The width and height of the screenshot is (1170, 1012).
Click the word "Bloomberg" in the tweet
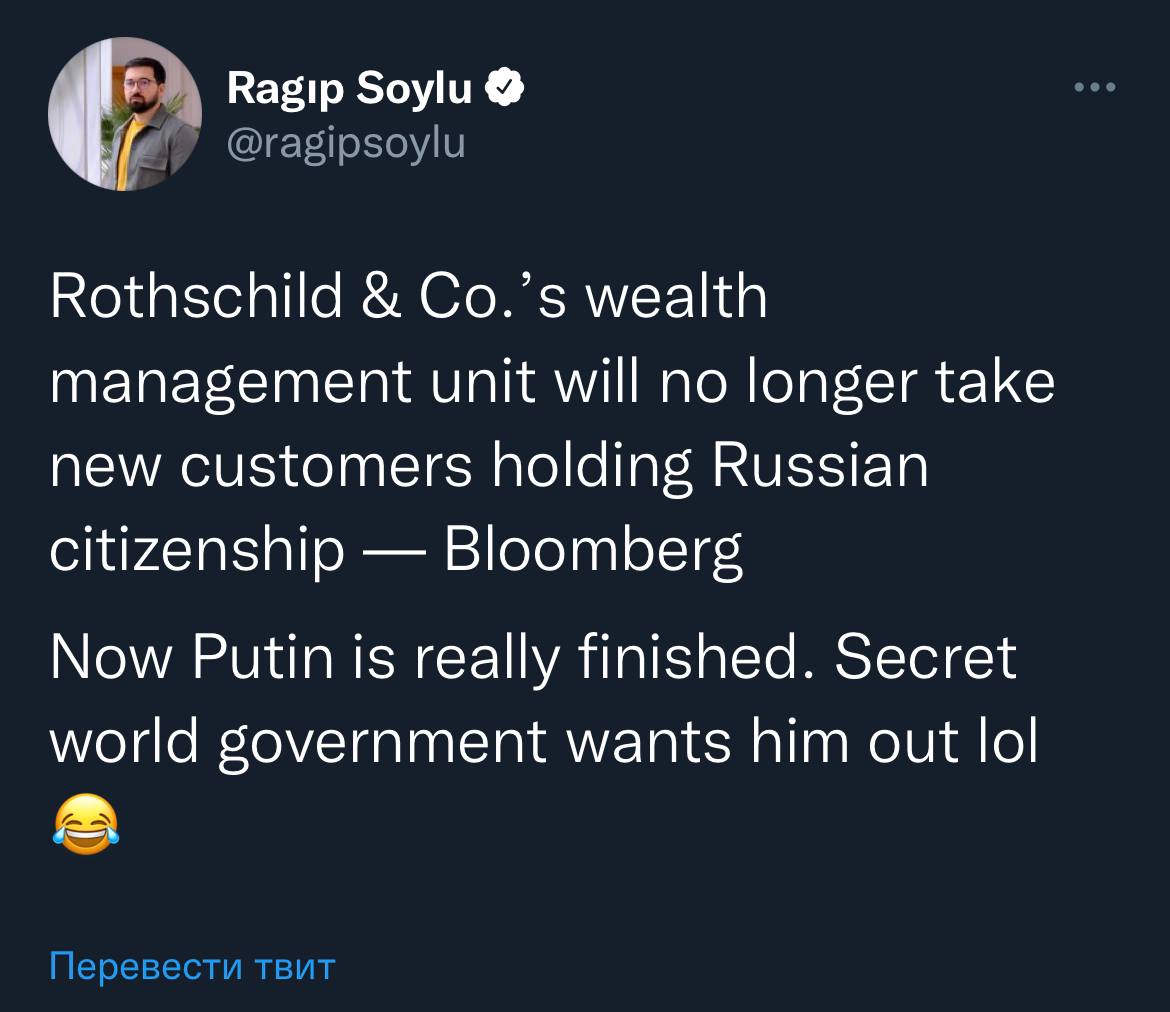tap(593, 549)
